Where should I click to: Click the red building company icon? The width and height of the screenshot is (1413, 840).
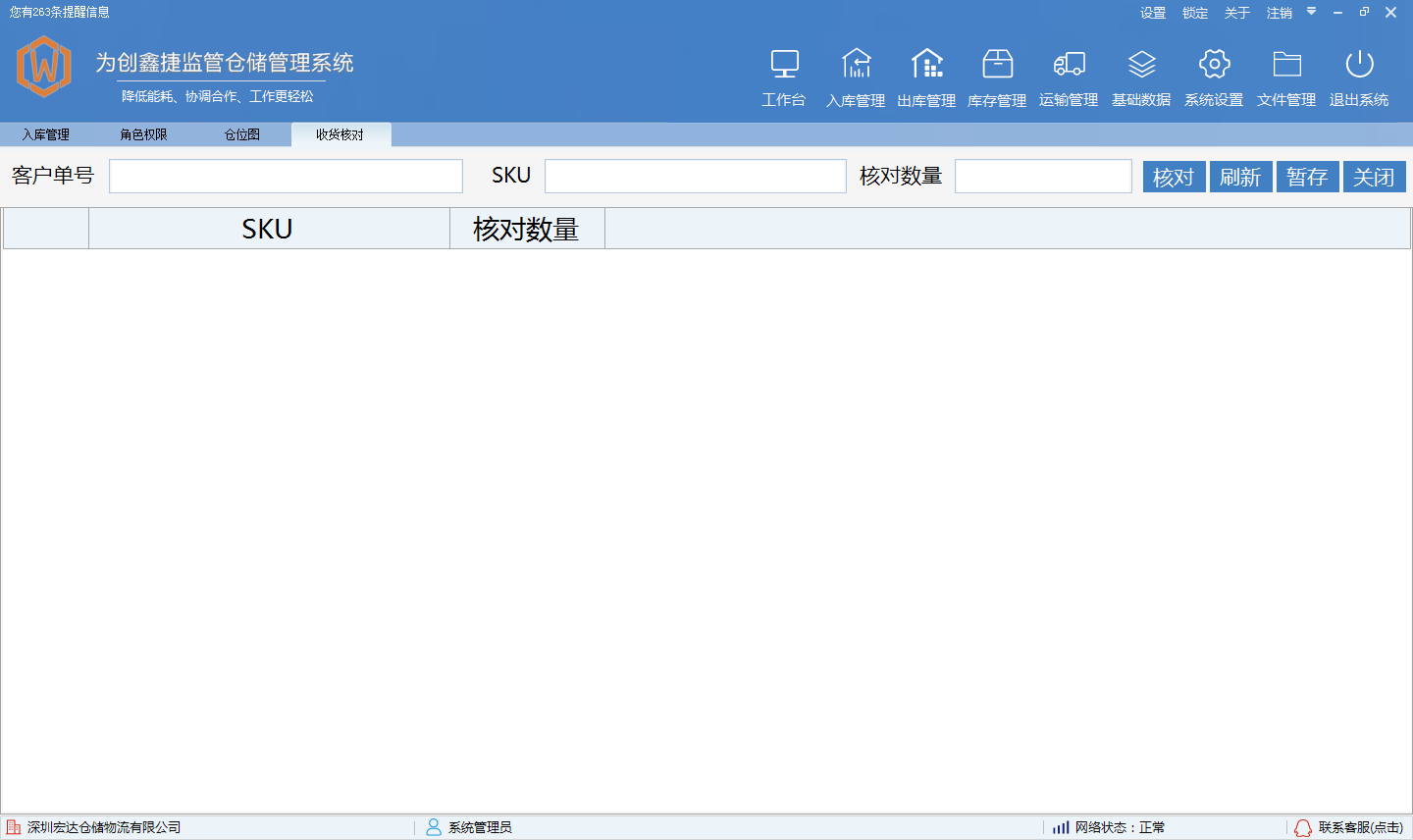[x=14, y=827]
